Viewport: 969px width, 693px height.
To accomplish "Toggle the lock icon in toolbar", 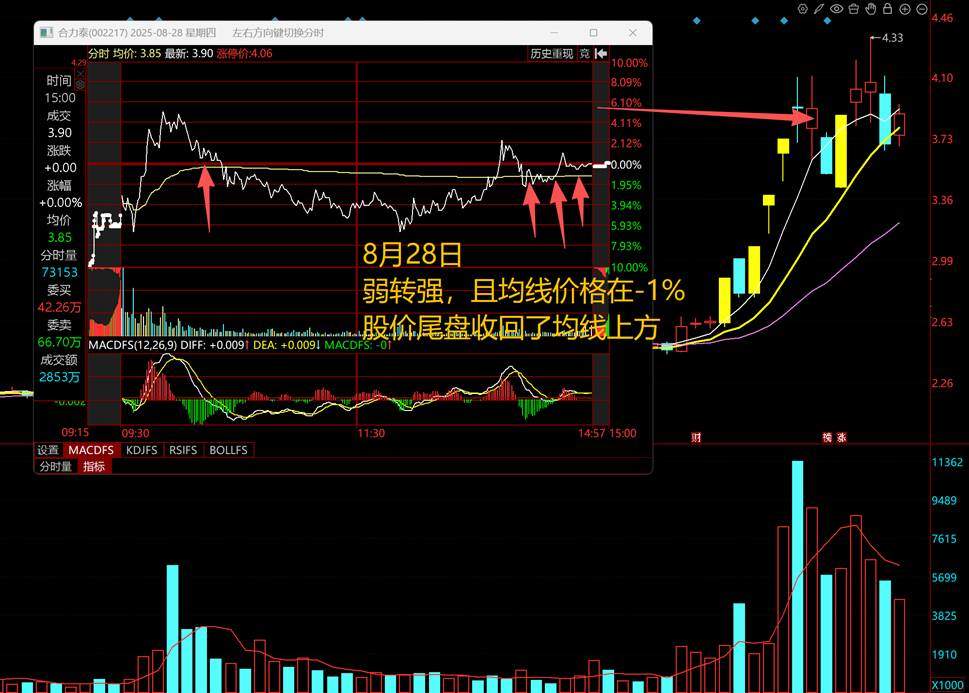I will [x=888, y=9].
